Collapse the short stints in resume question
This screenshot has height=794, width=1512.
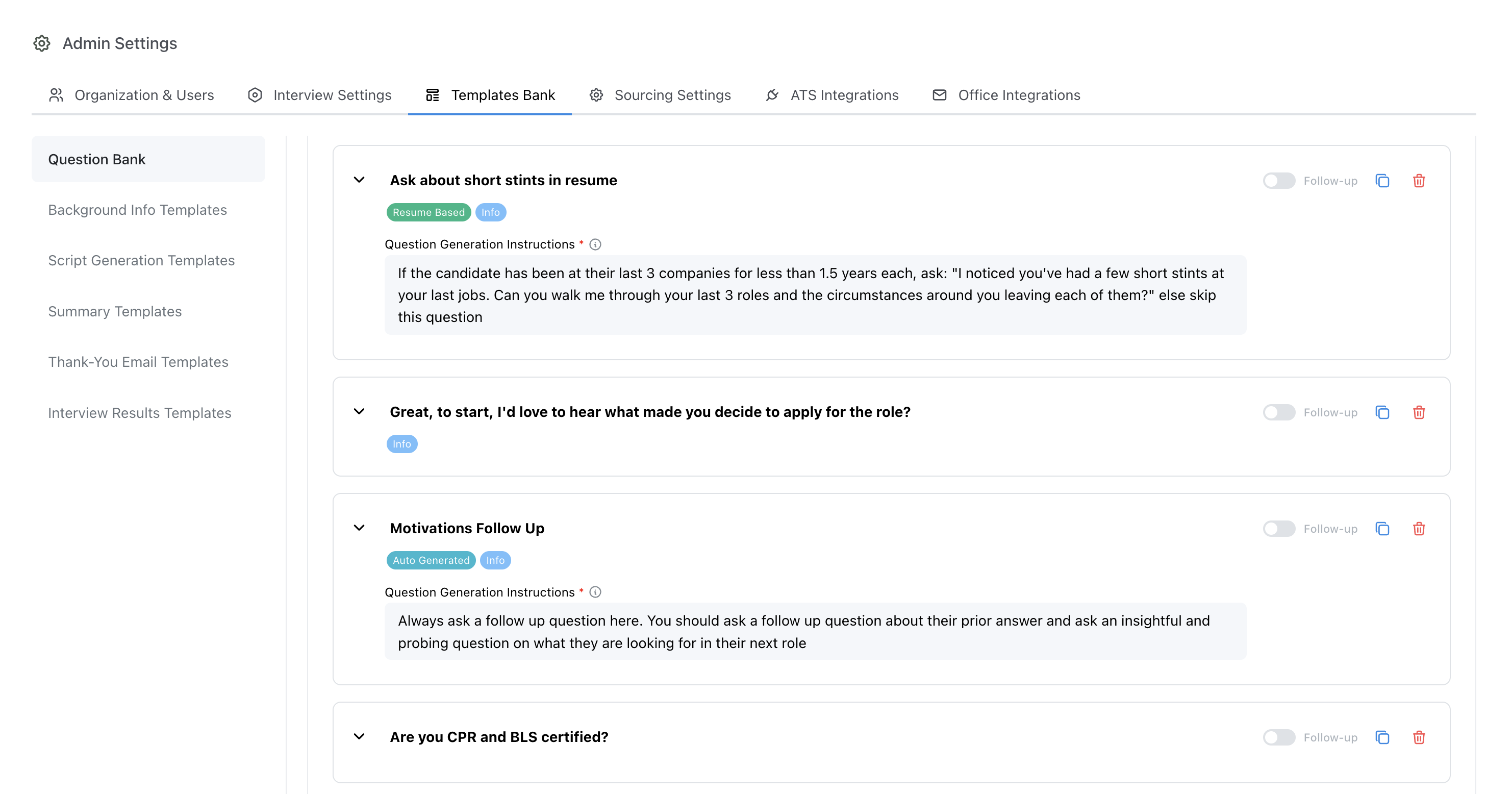tap(359, 180)
